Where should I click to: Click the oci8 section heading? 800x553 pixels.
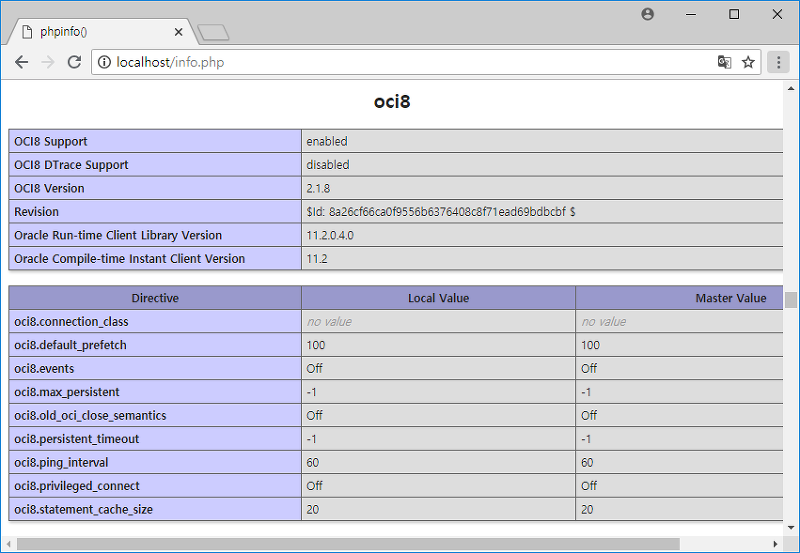coord(392,102)
